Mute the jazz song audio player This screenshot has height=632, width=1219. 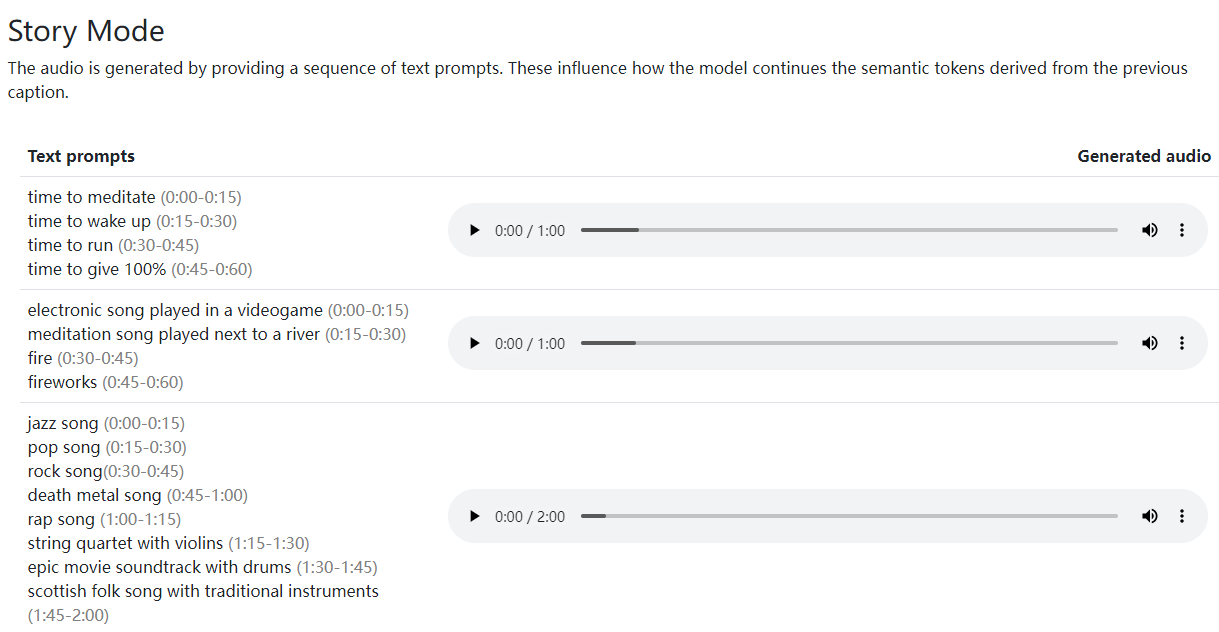(1150, 516)
